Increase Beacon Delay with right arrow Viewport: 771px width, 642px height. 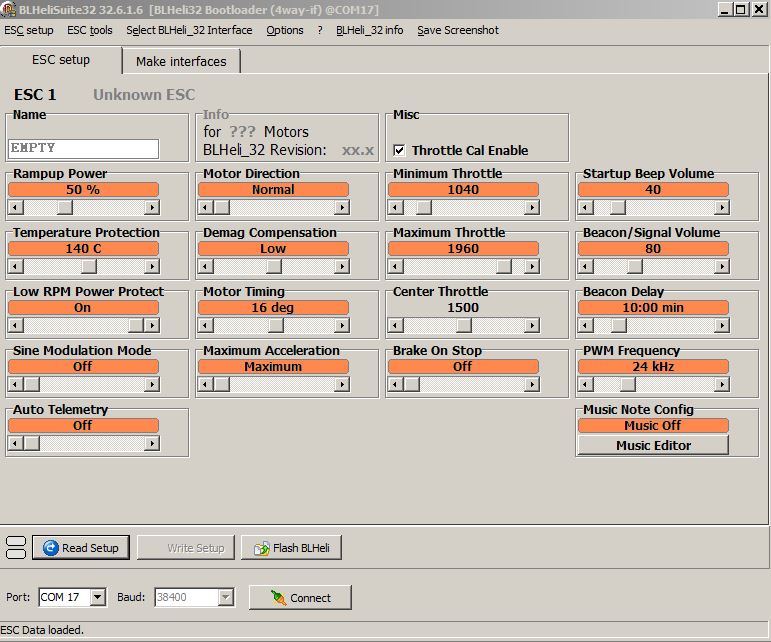coord(721,325)
